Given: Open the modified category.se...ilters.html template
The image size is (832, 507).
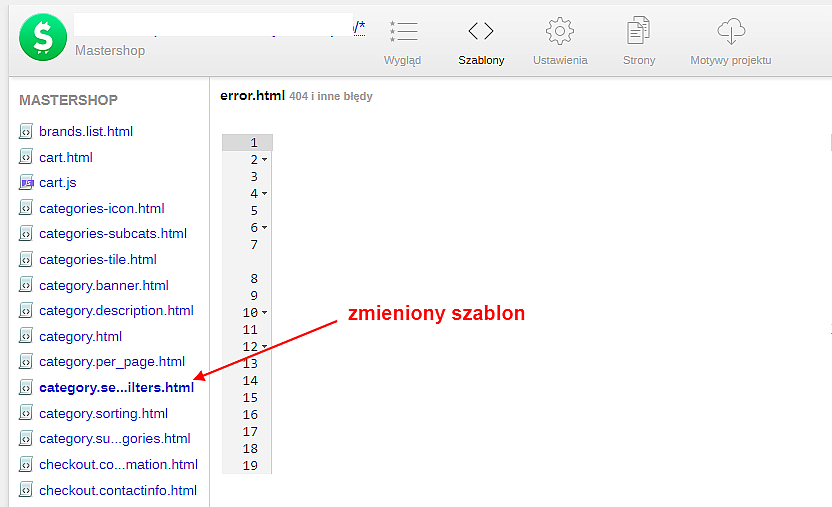Looking at the screenshot, I should [x=117, y=388].
